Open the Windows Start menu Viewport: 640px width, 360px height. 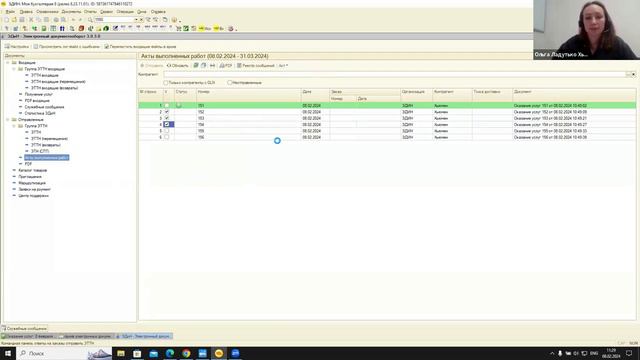(8, 353)
